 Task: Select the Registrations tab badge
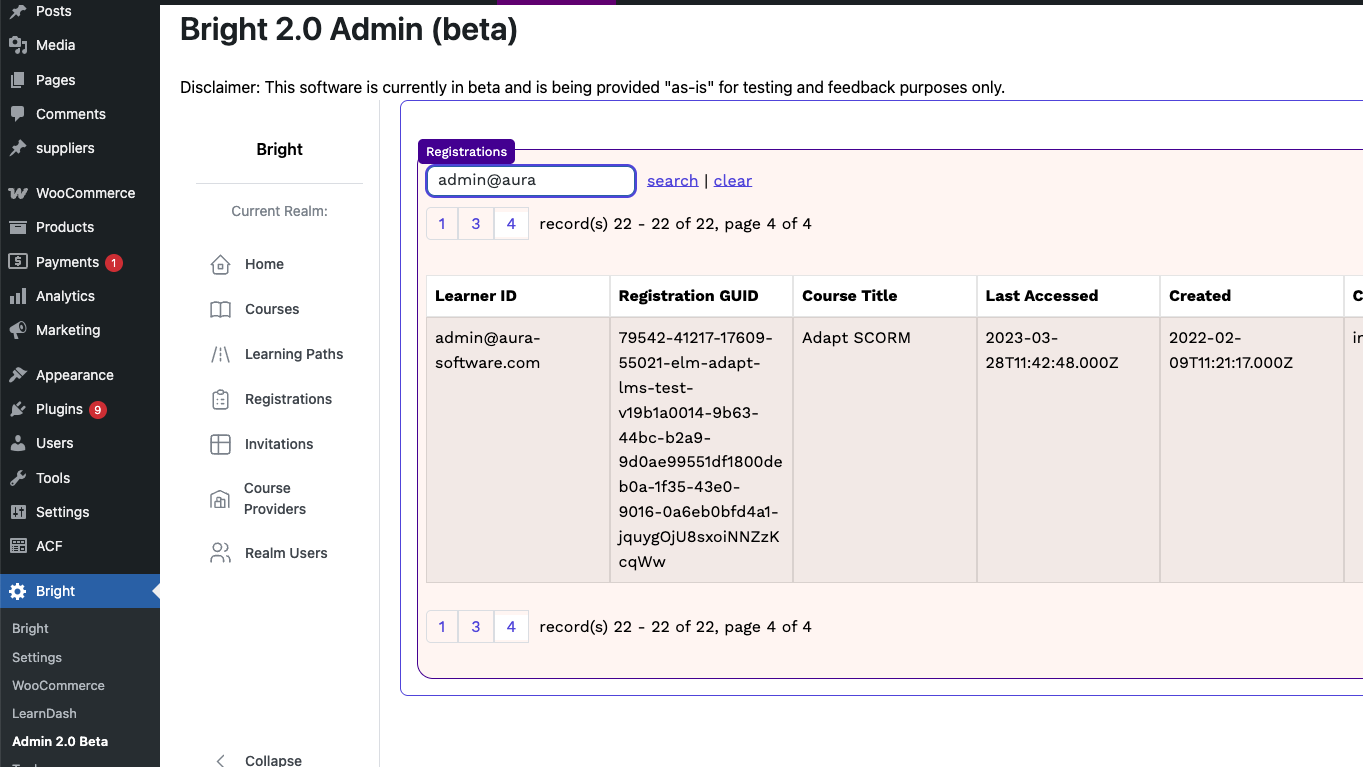click(466, 151)
